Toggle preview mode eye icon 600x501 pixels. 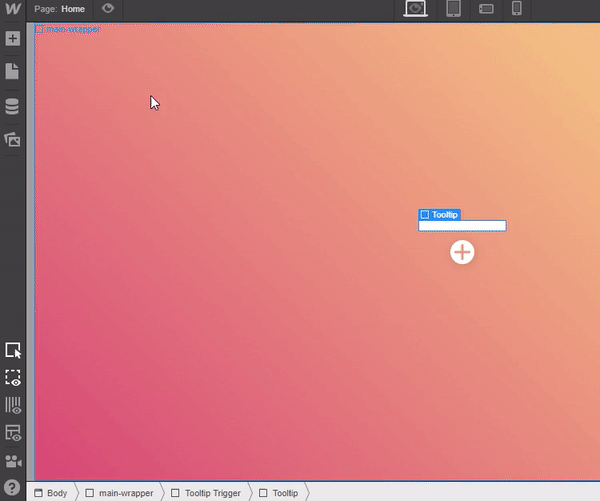[108, 8]
